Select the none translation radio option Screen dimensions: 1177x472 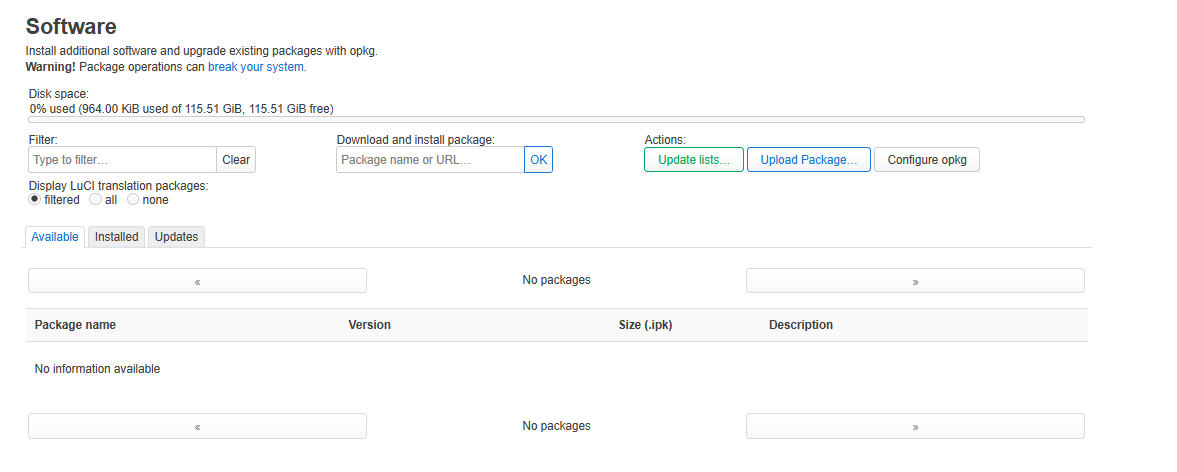133,200
